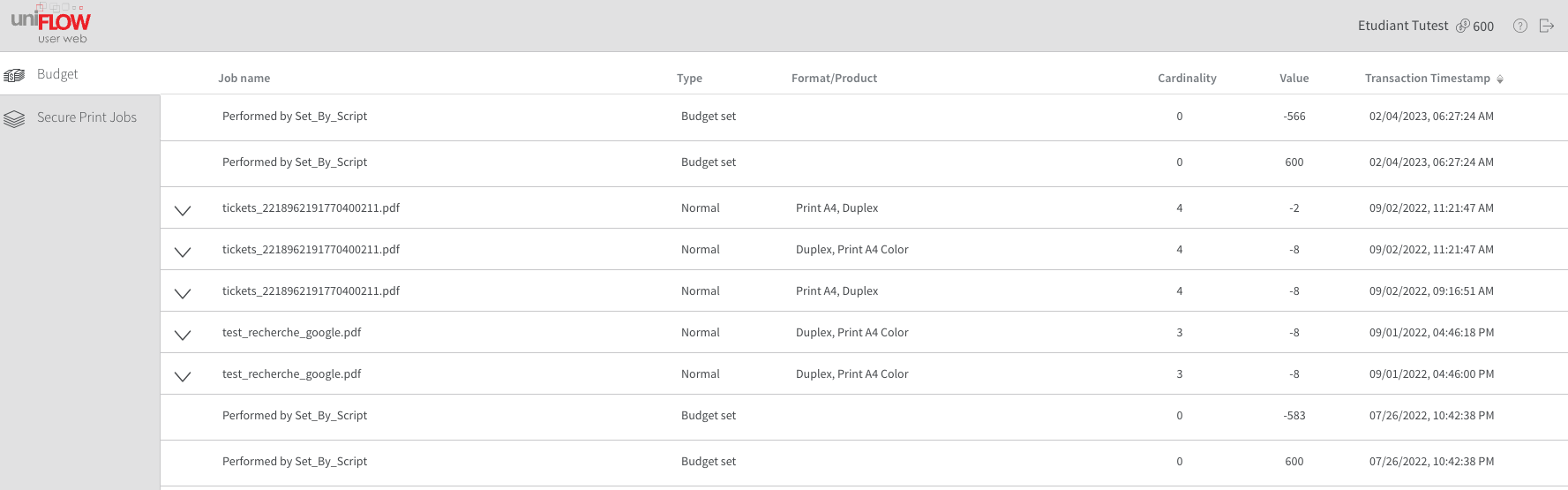
Task: Click the uniFLOW user web logo
Action: point(51,25)
